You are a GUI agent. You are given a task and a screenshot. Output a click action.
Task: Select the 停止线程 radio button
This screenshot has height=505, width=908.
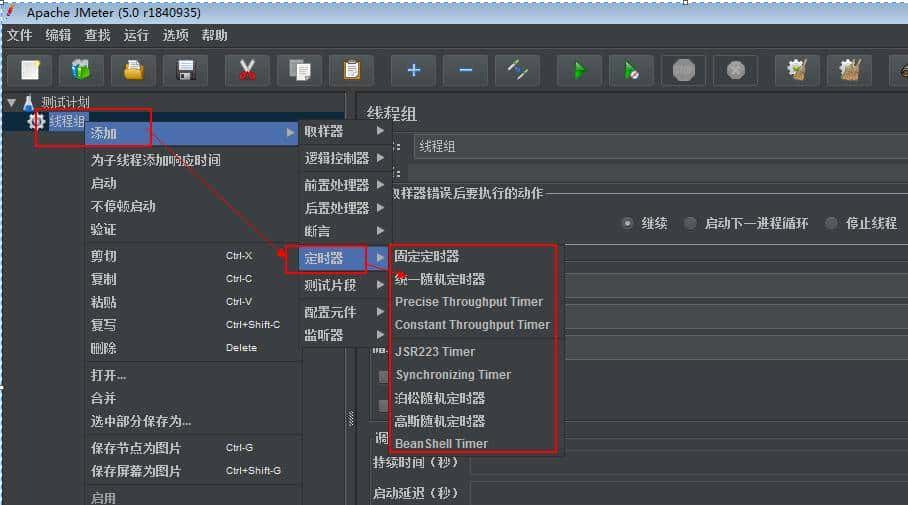[x=831, y=223]
